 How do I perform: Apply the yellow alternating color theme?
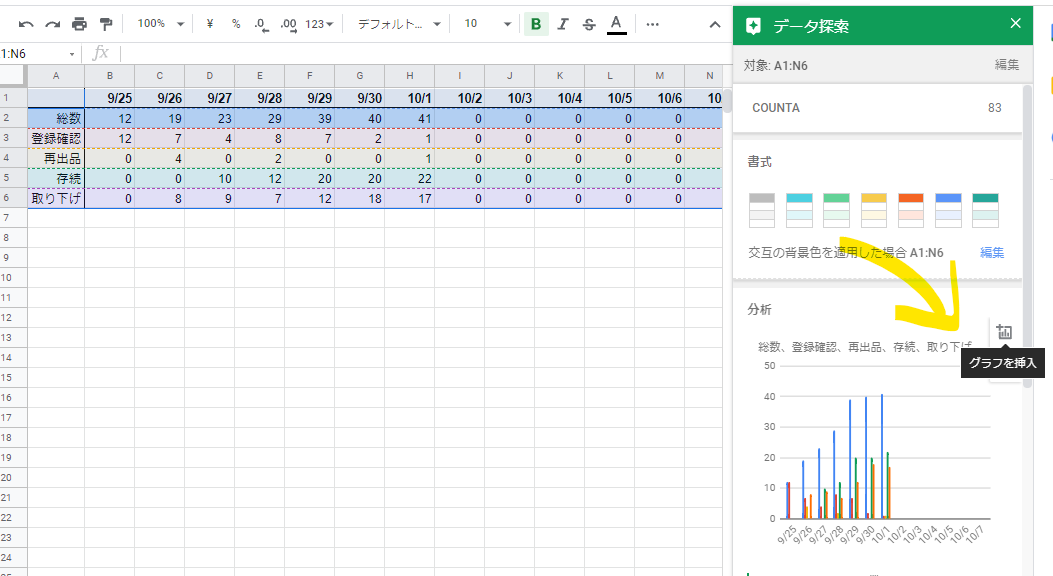[874, 211]
